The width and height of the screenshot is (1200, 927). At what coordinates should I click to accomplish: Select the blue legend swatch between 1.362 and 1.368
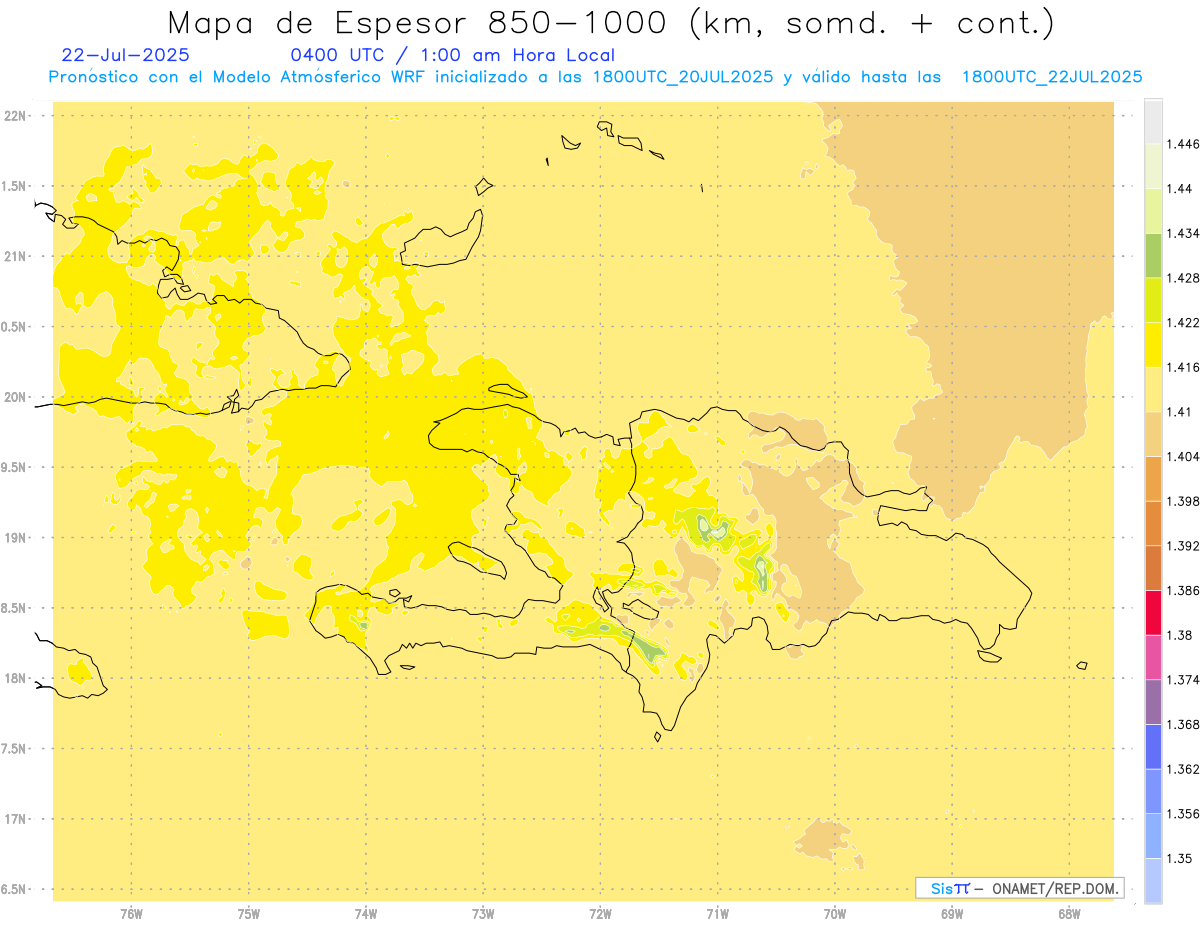coord(1153,746)
